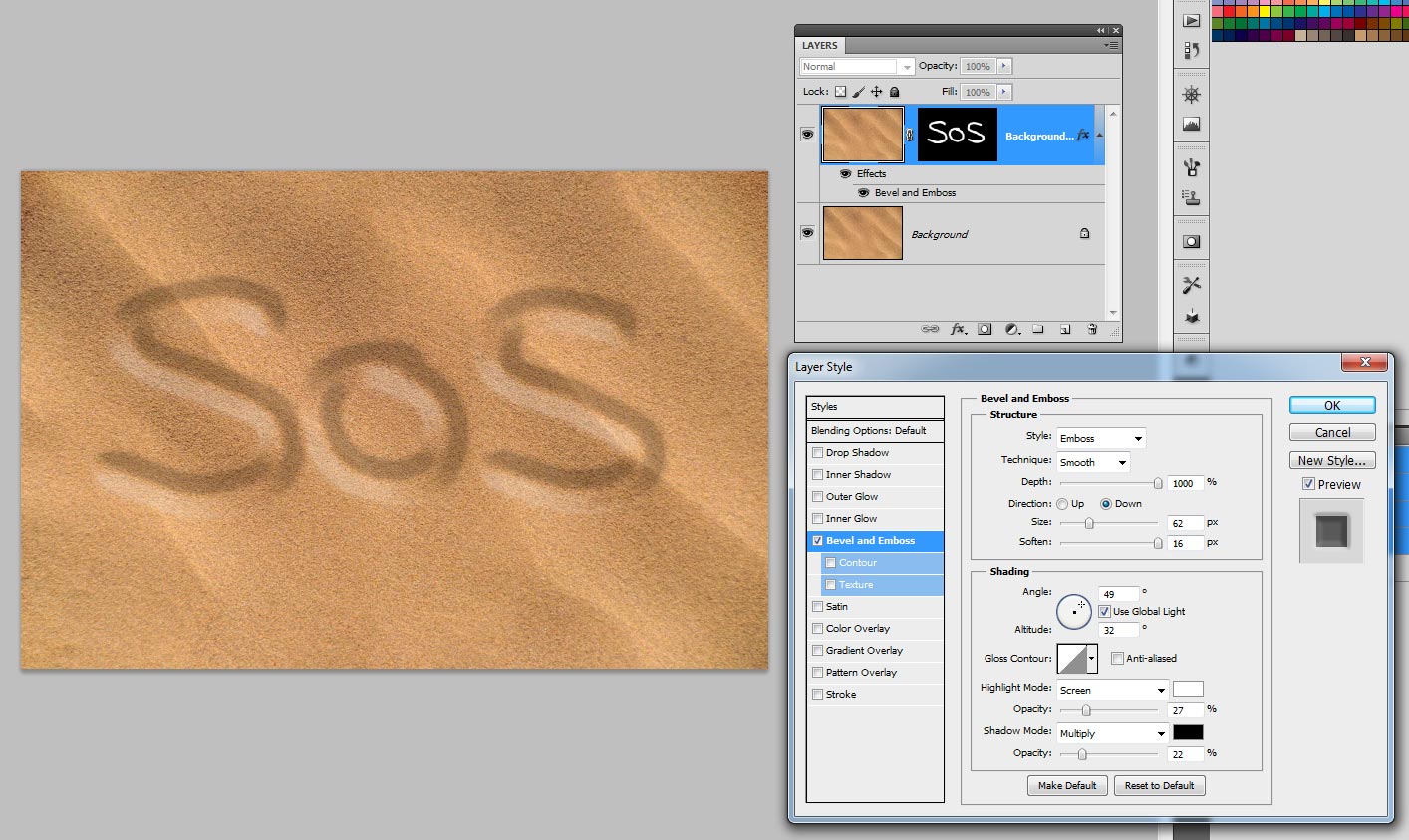Open the Highlight Mode dropdown showing Screen
Viewport: 1409px width, 840px height.
click(1112, 690)
